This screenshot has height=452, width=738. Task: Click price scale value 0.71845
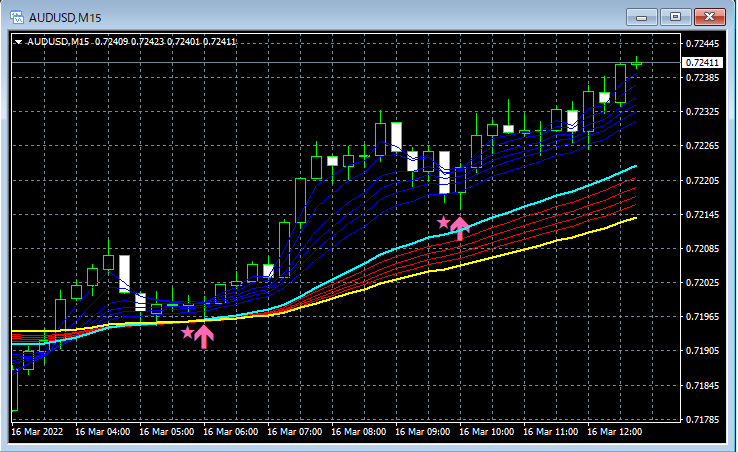(702, 386)
